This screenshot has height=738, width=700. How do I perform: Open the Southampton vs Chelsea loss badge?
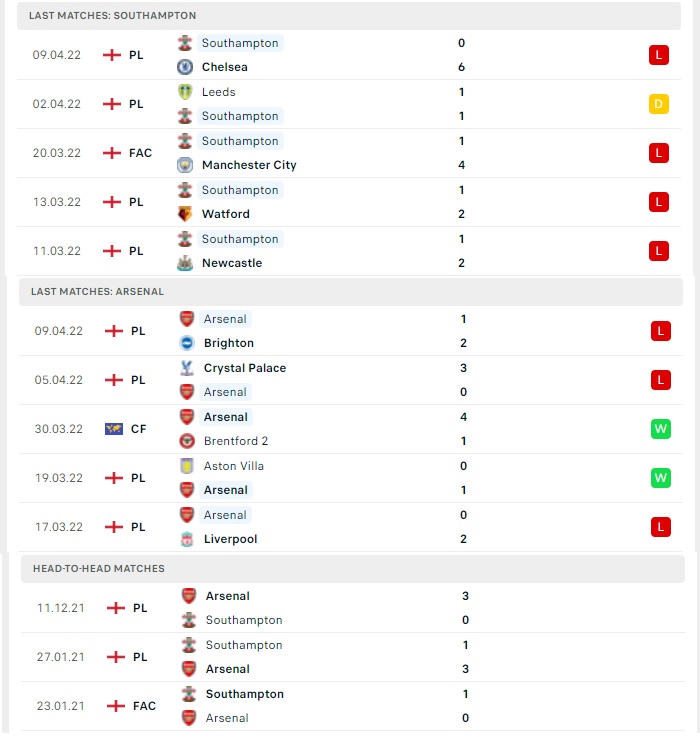[659, 55]
